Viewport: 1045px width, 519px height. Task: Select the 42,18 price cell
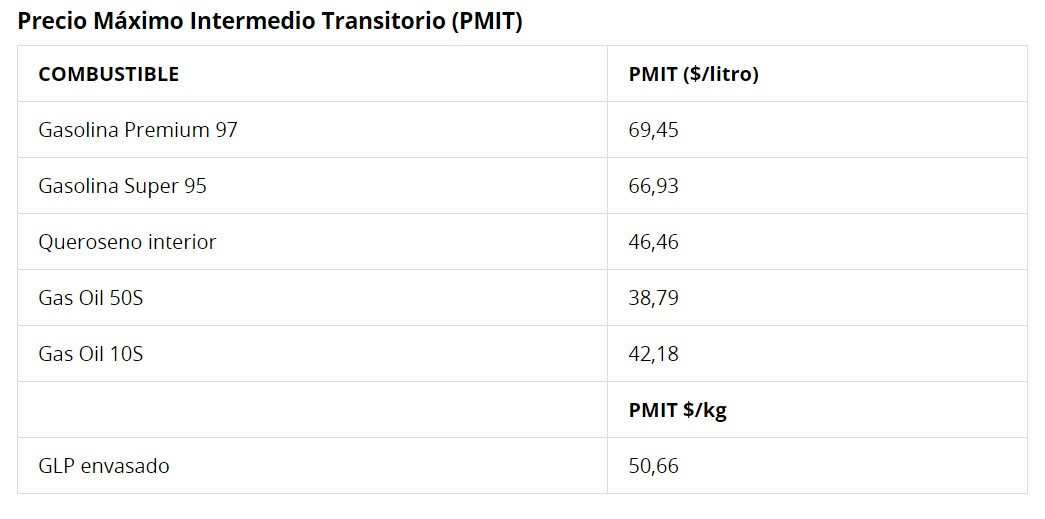coord(654,354)
